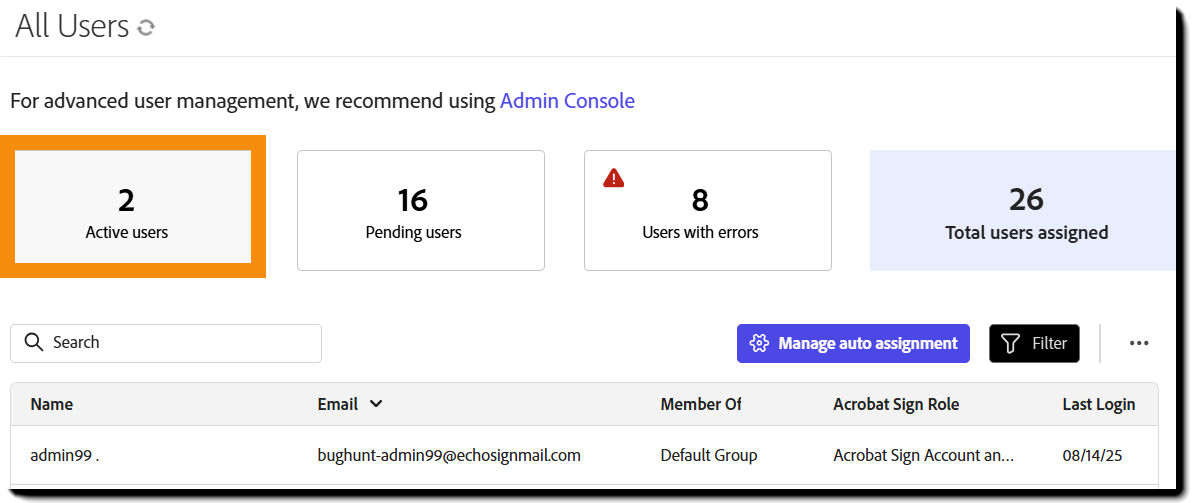Sort by the Name column header
The image size is (1192, 503).
[x=52, y=404]
